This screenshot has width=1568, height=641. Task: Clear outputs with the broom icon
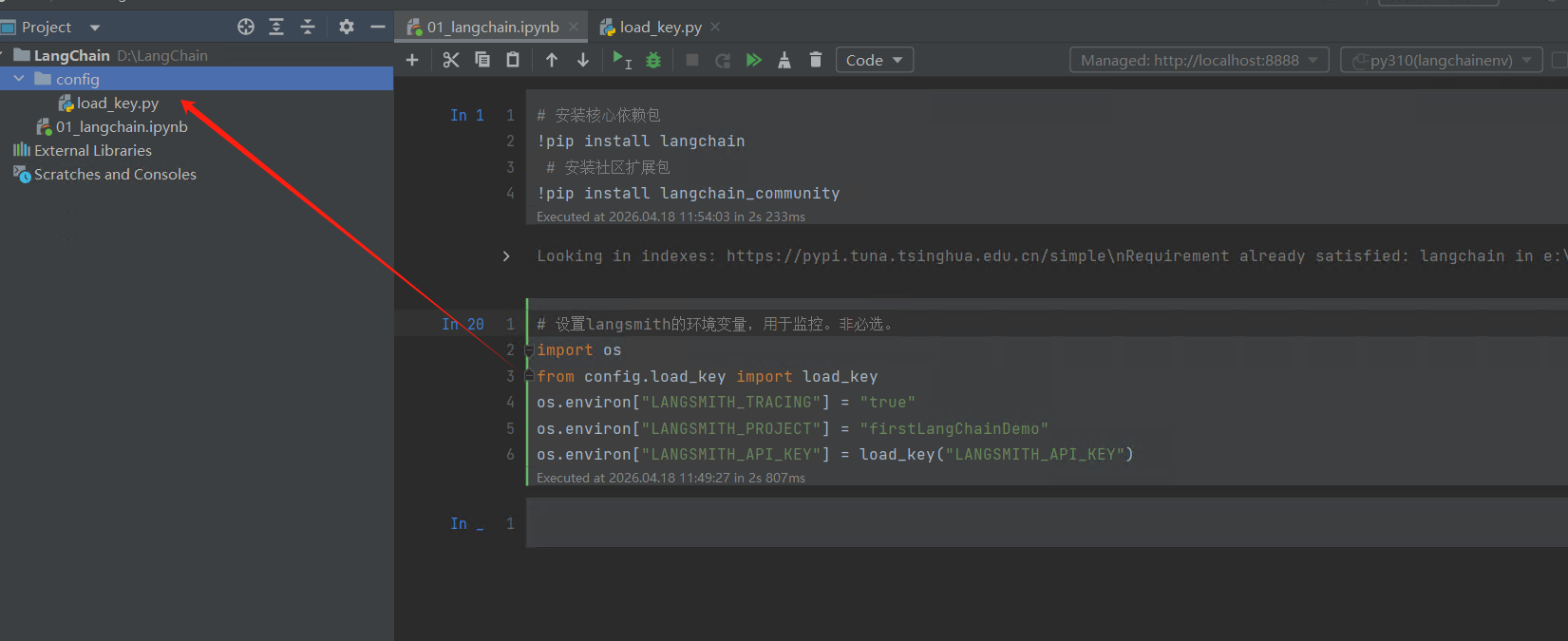(x=784, y=60)
